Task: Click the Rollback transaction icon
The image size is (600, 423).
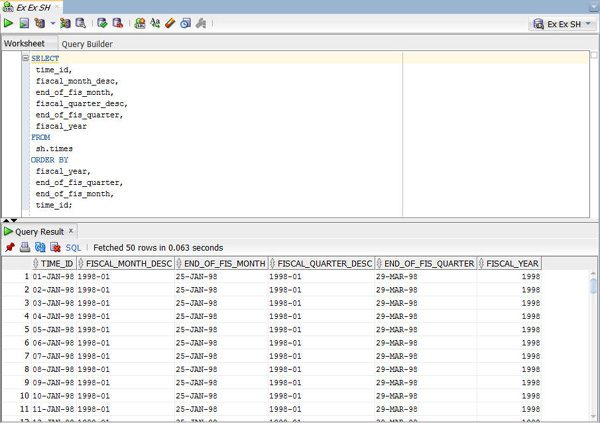Action: coord(118,23)
